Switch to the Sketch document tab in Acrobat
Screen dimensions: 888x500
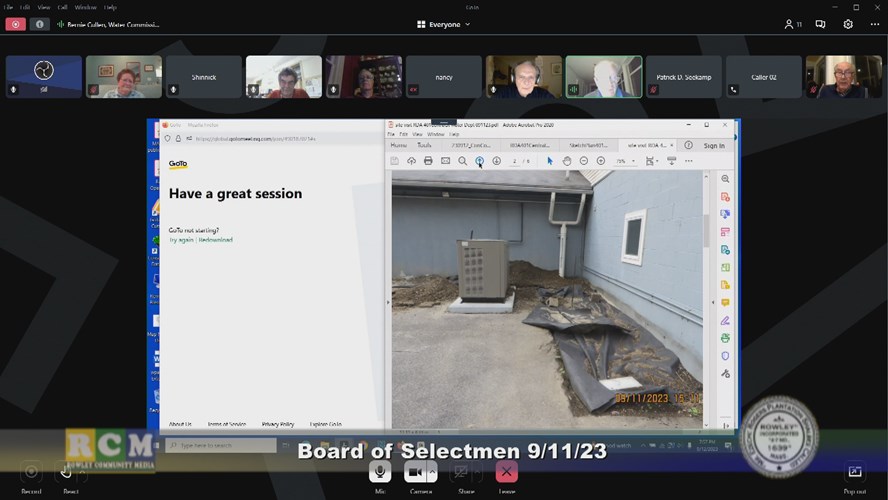(x=588, y=146)
